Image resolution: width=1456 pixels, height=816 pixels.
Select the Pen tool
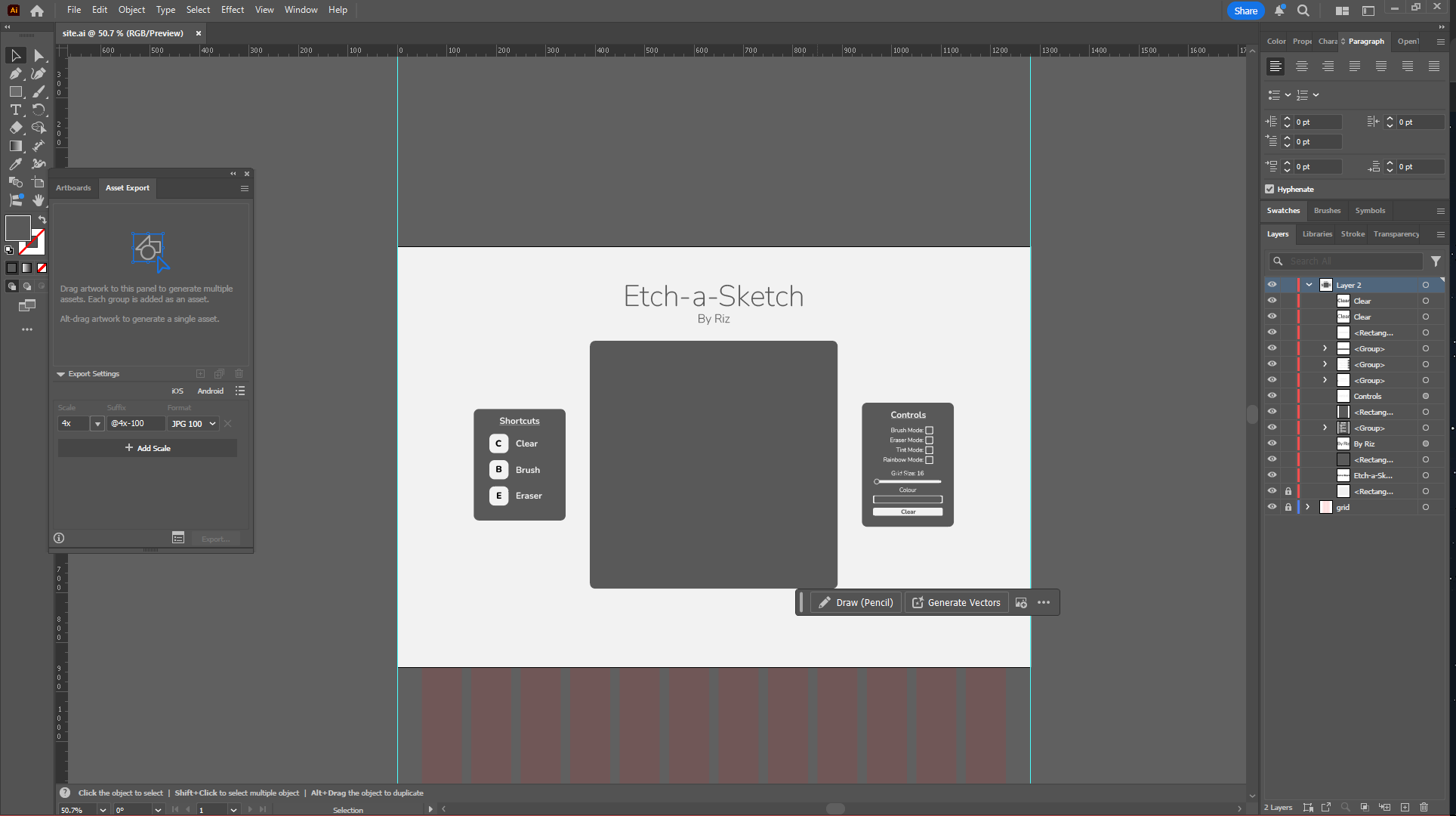pos(15,73)
